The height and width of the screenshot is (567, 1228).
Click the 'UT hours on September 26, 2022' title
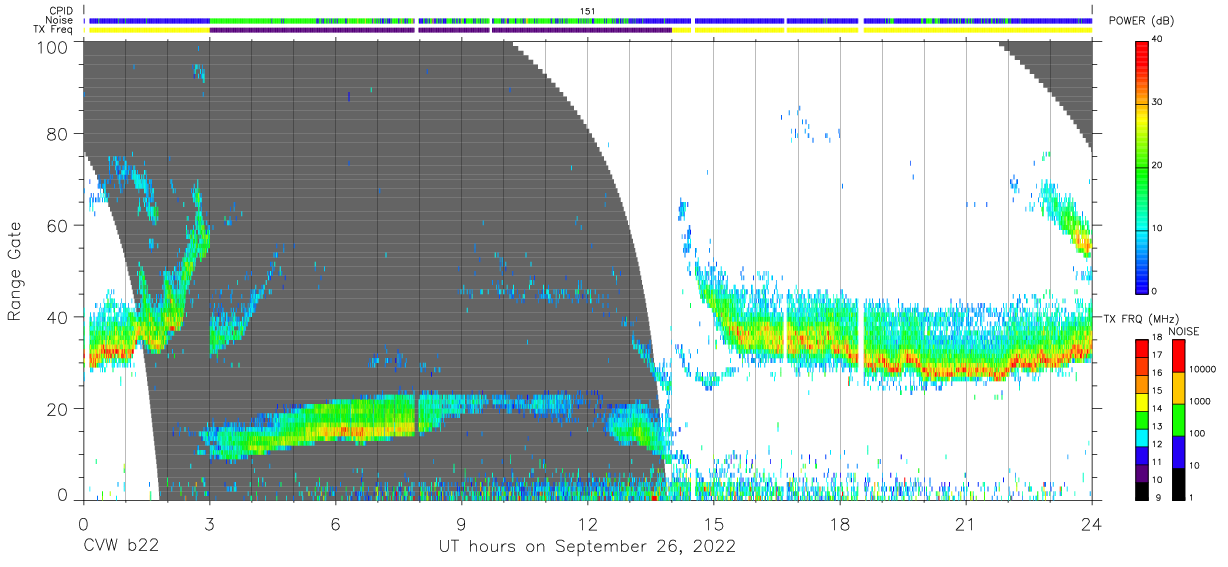587,547
